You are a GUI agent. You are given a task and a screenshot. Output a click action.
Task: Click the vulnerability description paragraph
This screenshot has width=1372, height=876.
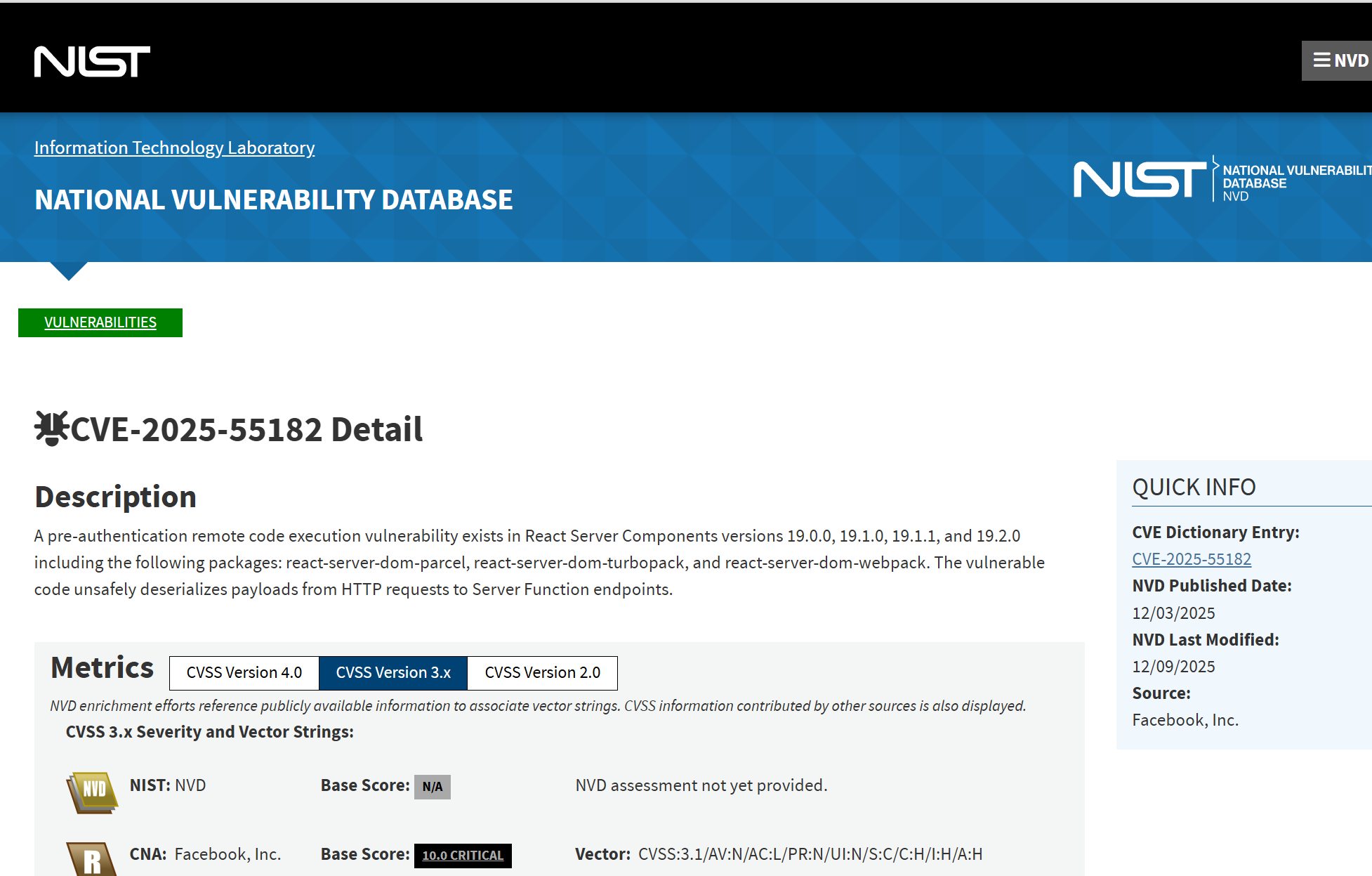[539, 563]
